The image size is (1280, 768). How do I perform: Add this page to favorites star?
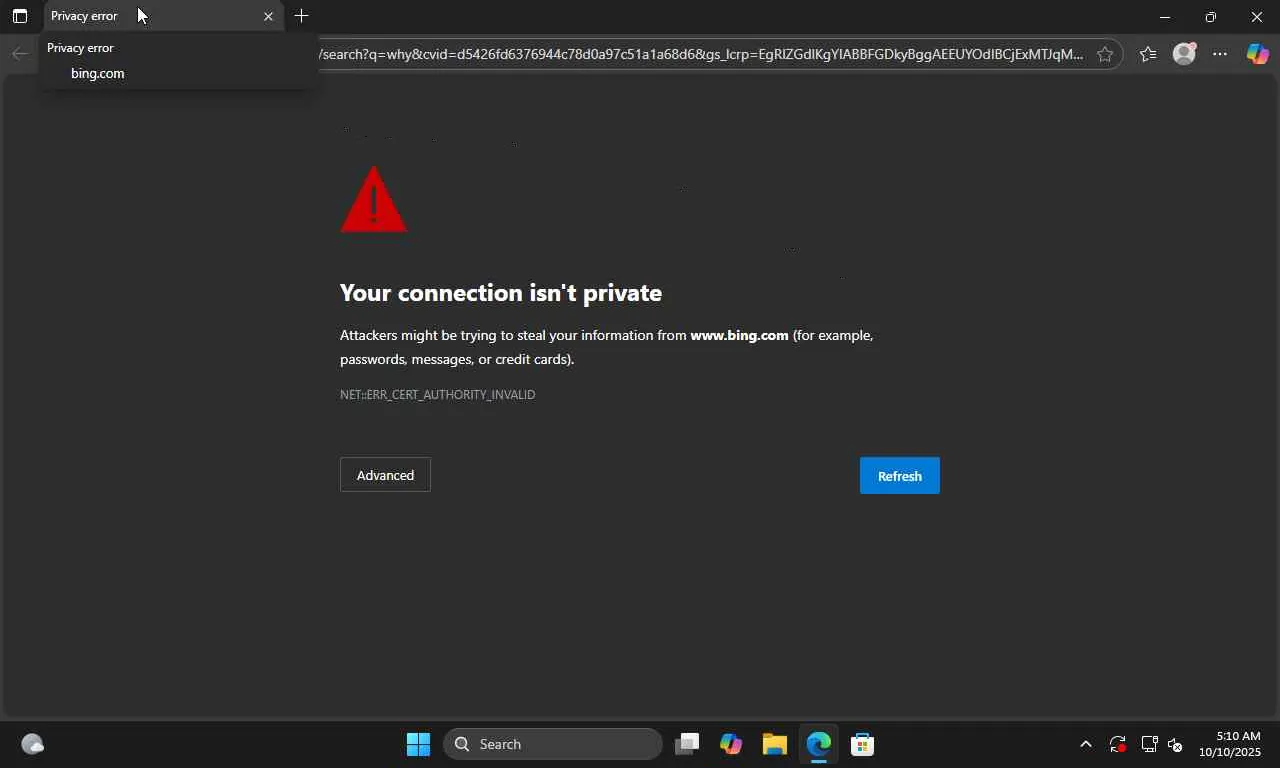click(x=1105, y=54)
